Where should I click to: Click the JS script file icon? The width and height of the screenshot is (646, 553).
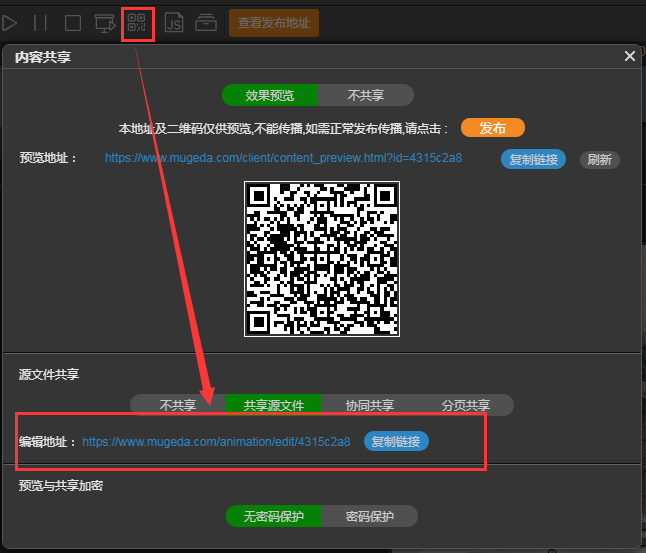pyautogui.click(x=174, y=23)
